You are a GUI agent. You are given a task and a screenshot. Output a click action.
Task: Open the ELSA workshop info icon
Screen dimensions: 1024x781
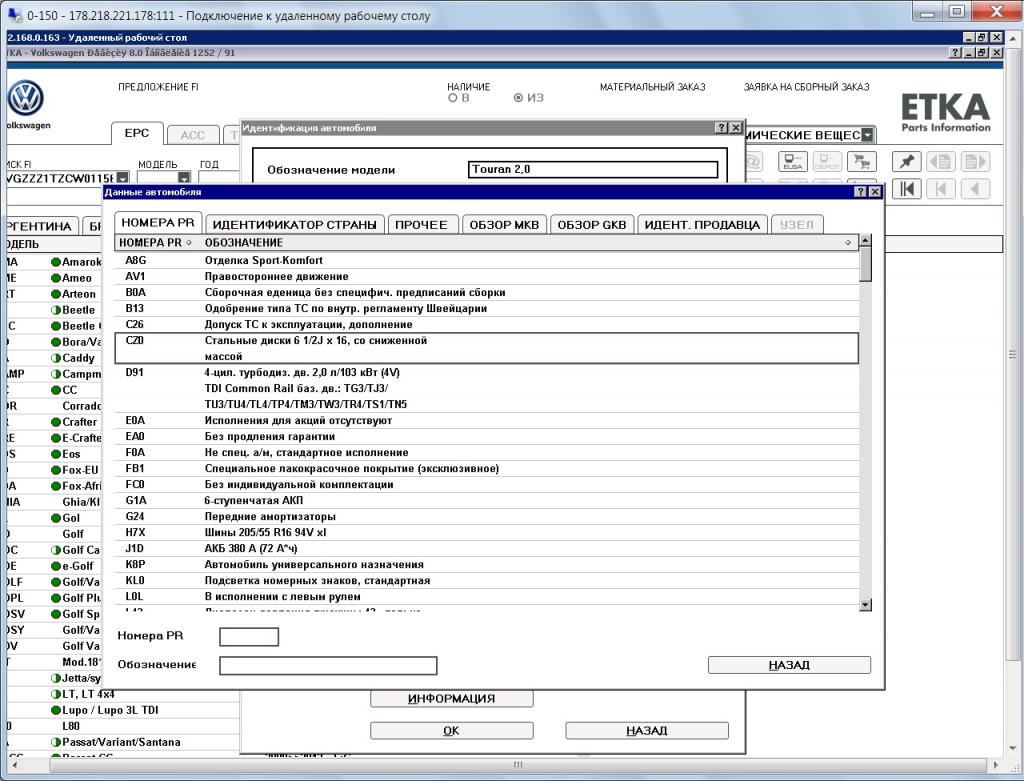(x=792, y=161)
